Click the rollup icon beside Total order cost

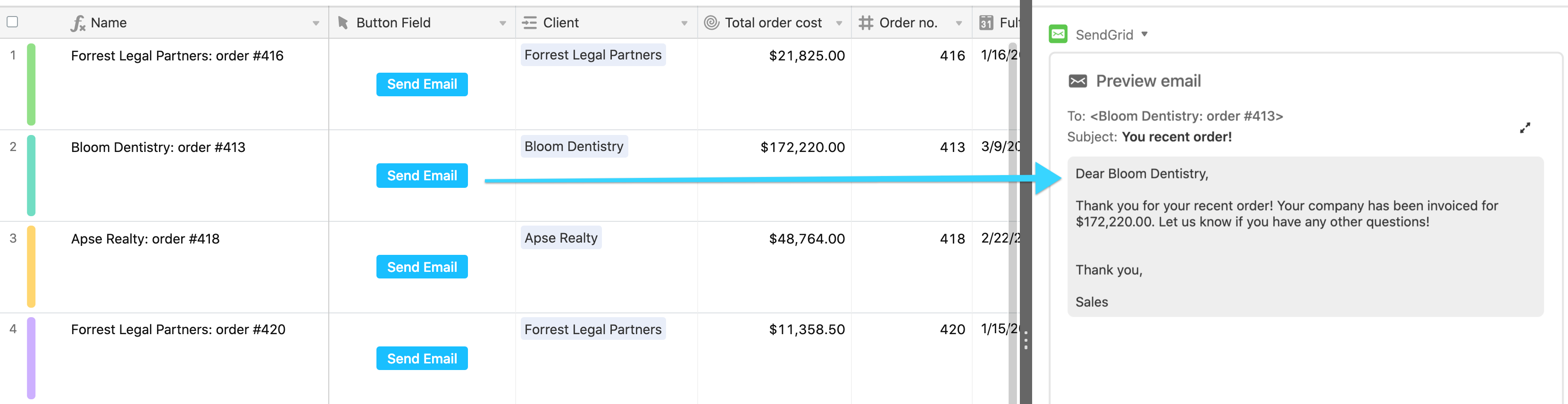pos(711,23)
